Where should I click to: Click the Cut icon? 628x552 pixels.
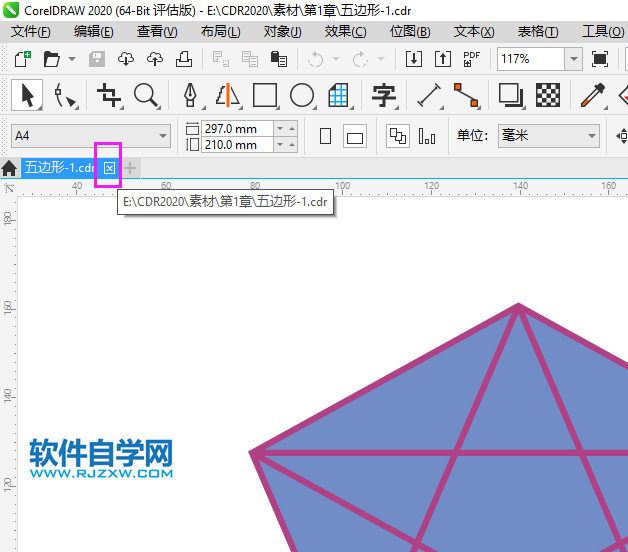click(x=221, y=59)
